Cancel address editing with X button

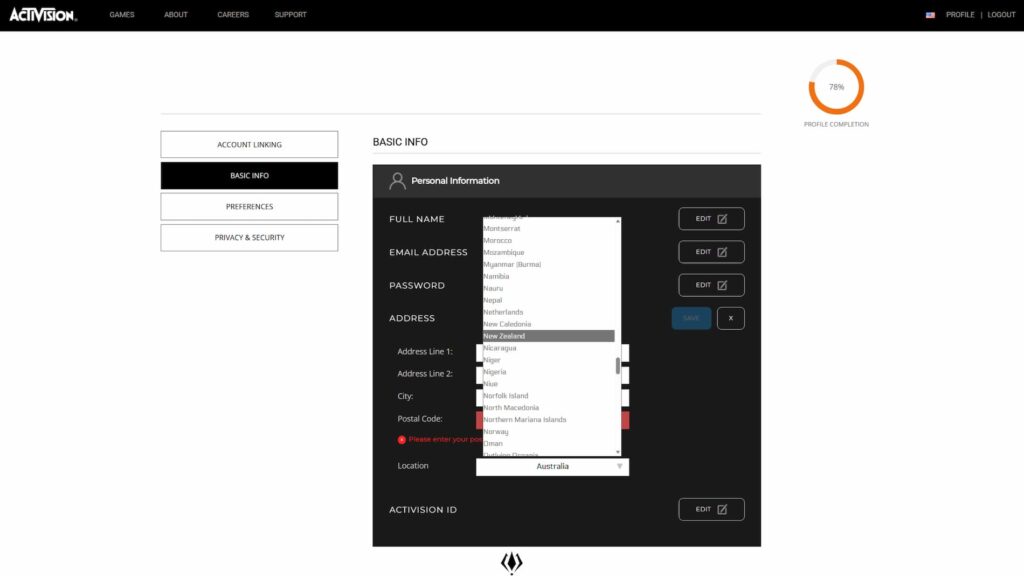(x=730, y=318)
